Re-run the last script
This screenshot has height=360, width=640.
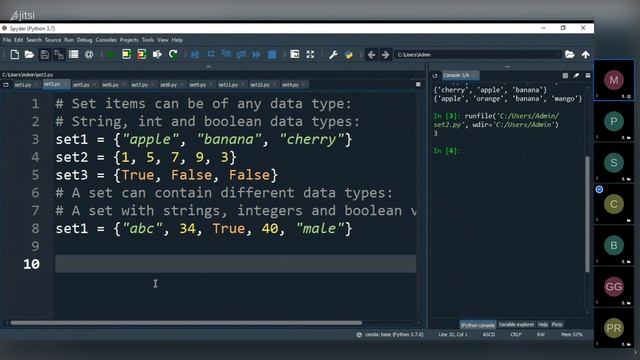(173, 54)
